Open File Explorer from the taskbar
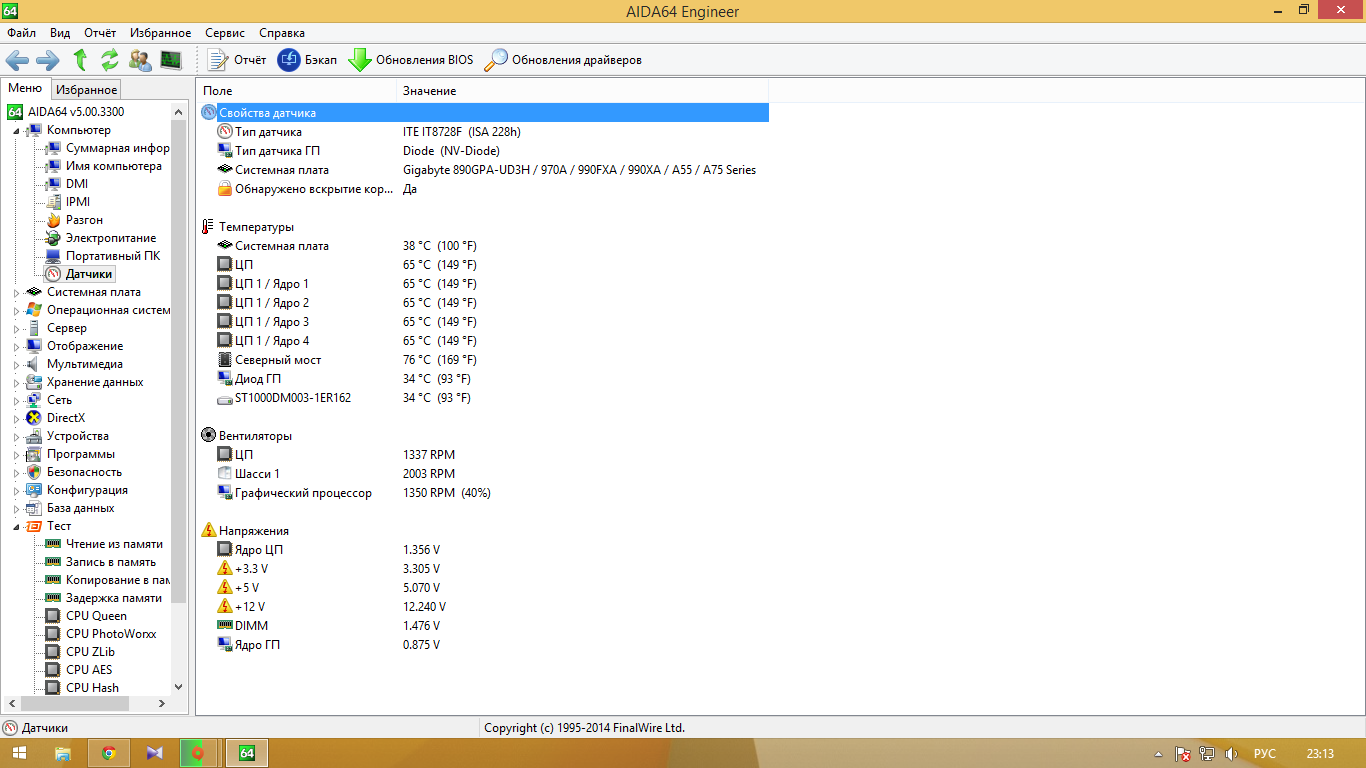Screen dimensions: 1366x768 click(63, 753)
